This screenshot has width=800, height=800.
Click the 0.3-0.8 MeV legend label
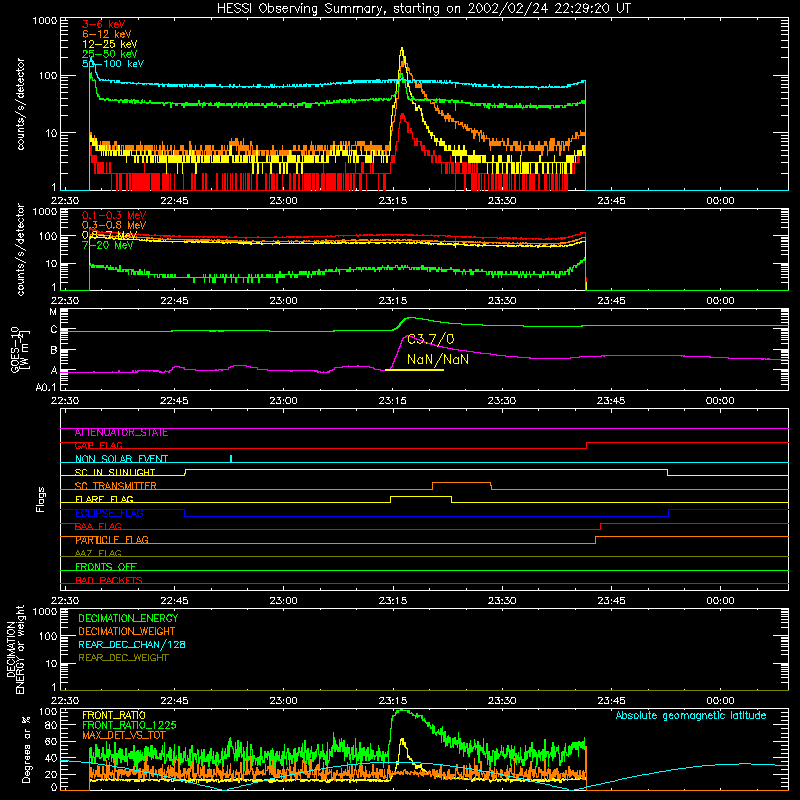click(114, 226)
